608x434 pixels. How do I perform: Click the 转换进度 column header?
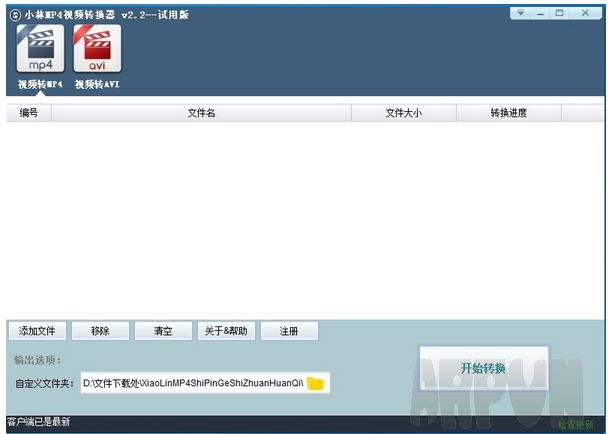click(509, 113)
